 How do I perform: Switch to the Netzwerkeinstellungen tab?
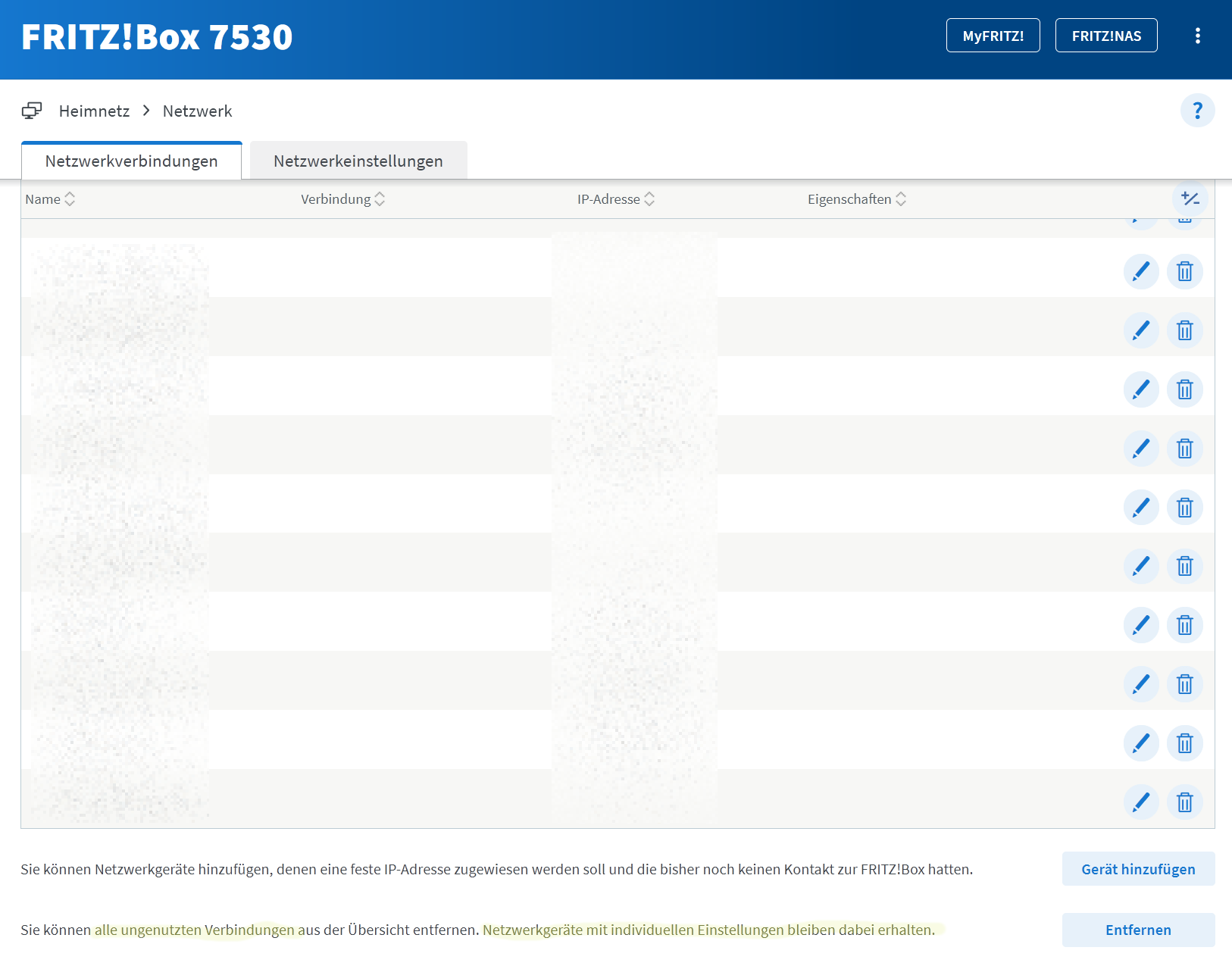358,161
